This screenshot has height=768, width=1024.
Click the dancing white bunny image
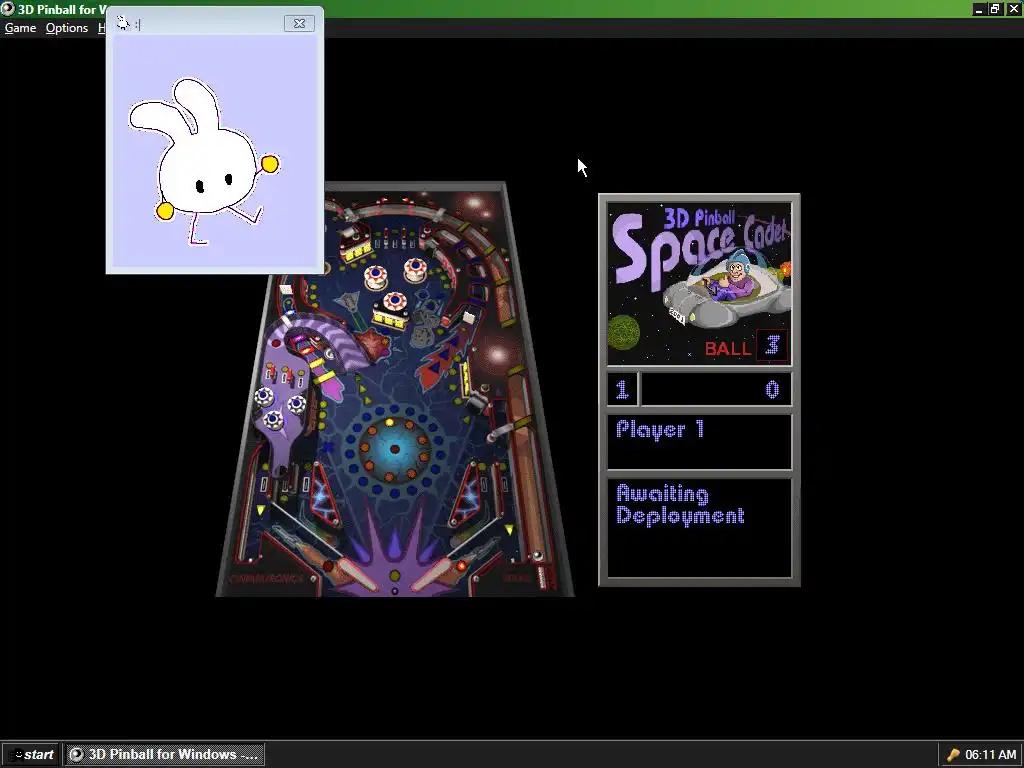(204, 160)
